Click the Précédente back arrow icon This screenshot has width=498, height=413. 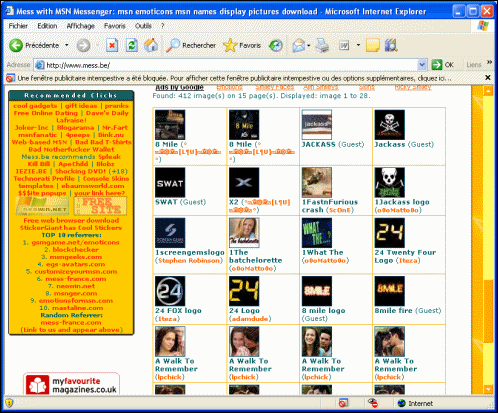[16, 45]
